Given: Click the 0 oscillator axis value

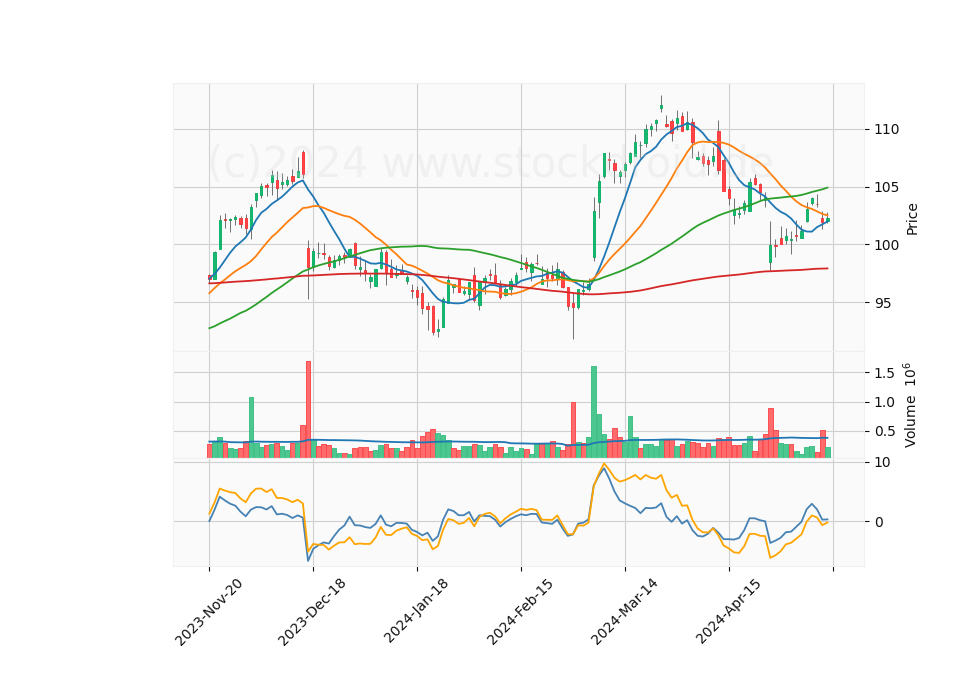Looking at the screenshot, I should click(x=879, y=522).
